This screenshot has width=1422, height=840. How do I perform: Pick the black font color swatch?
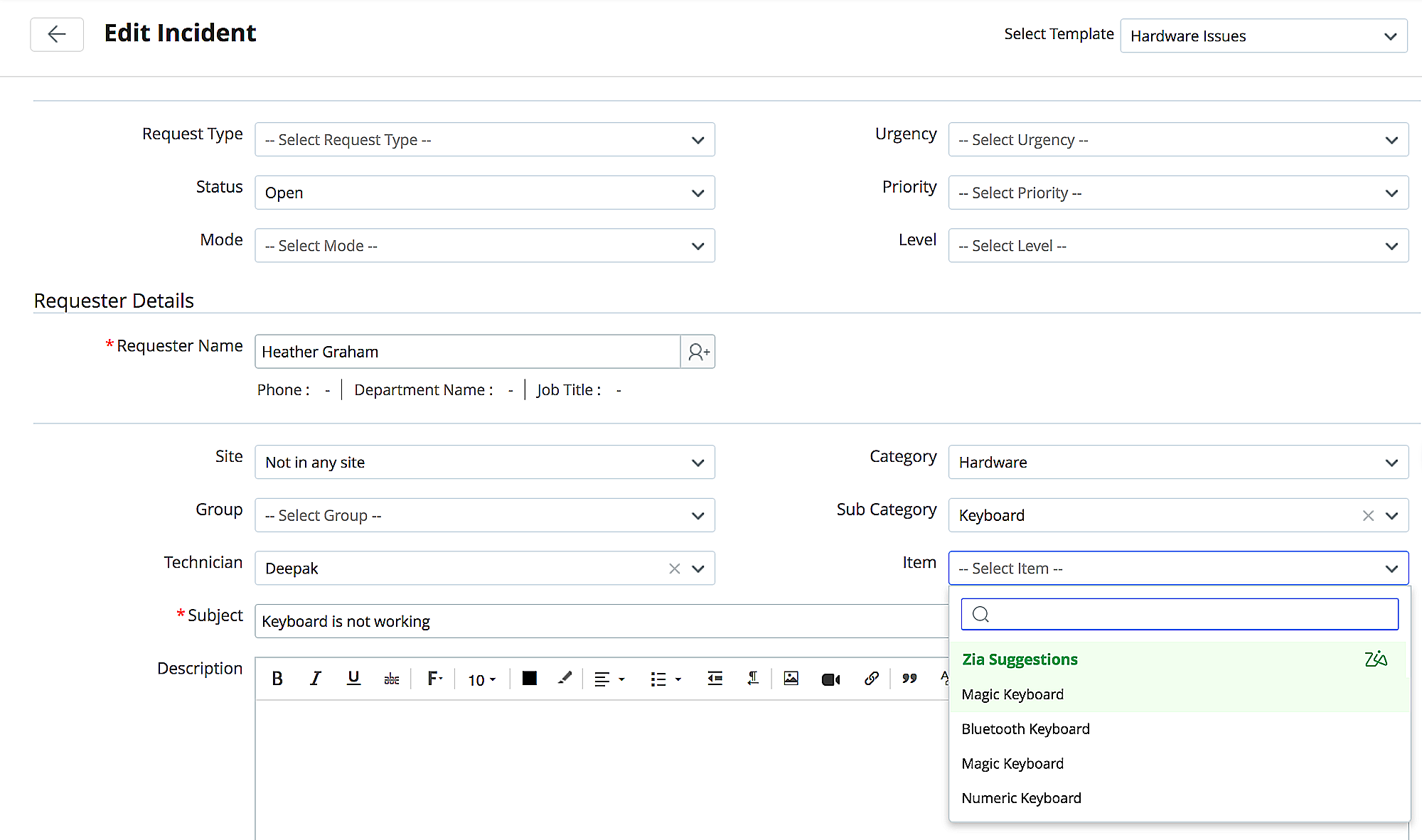point(529,679)
